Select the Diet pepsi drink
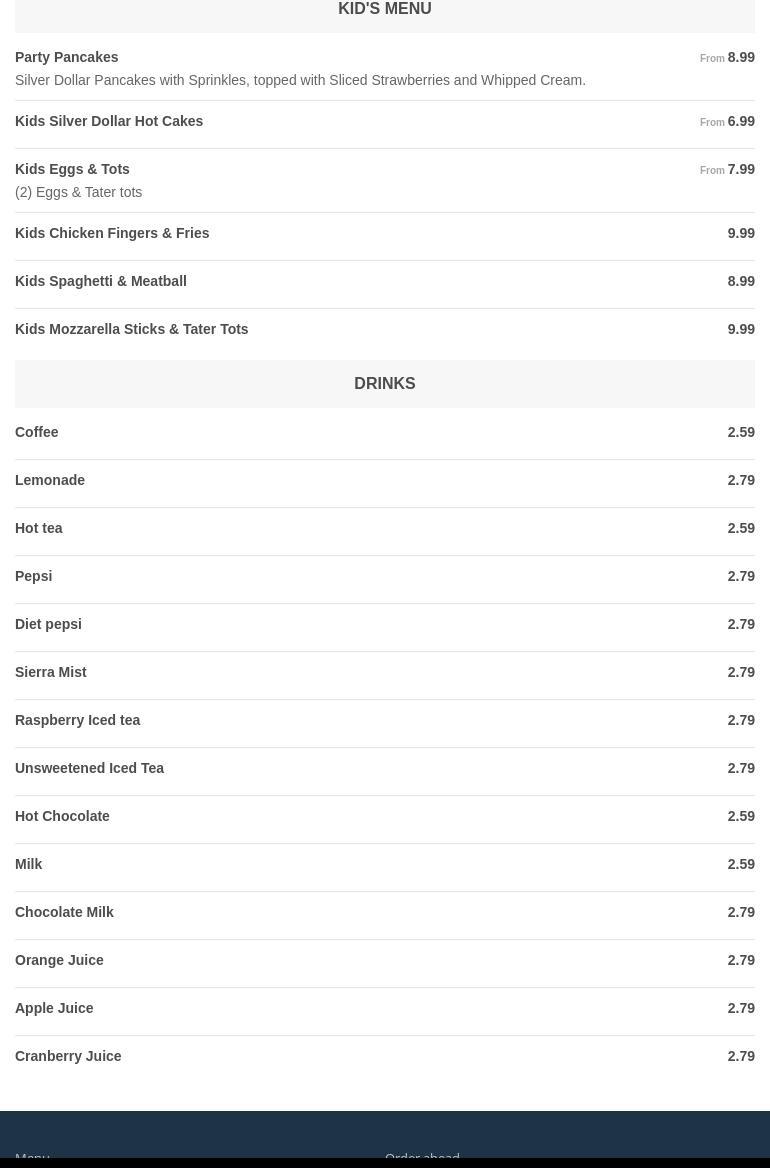 point(48,624)
